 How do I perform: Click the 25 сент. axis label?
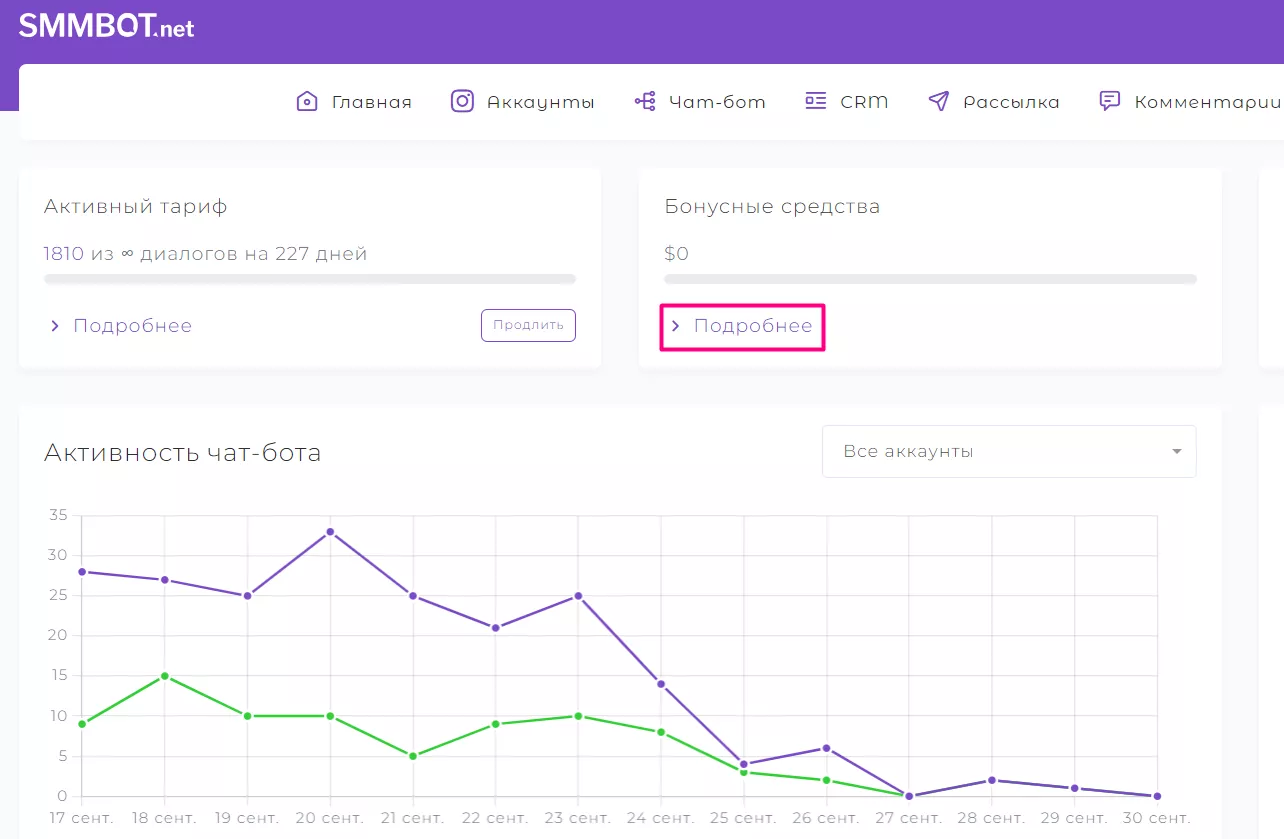[743, 818]
